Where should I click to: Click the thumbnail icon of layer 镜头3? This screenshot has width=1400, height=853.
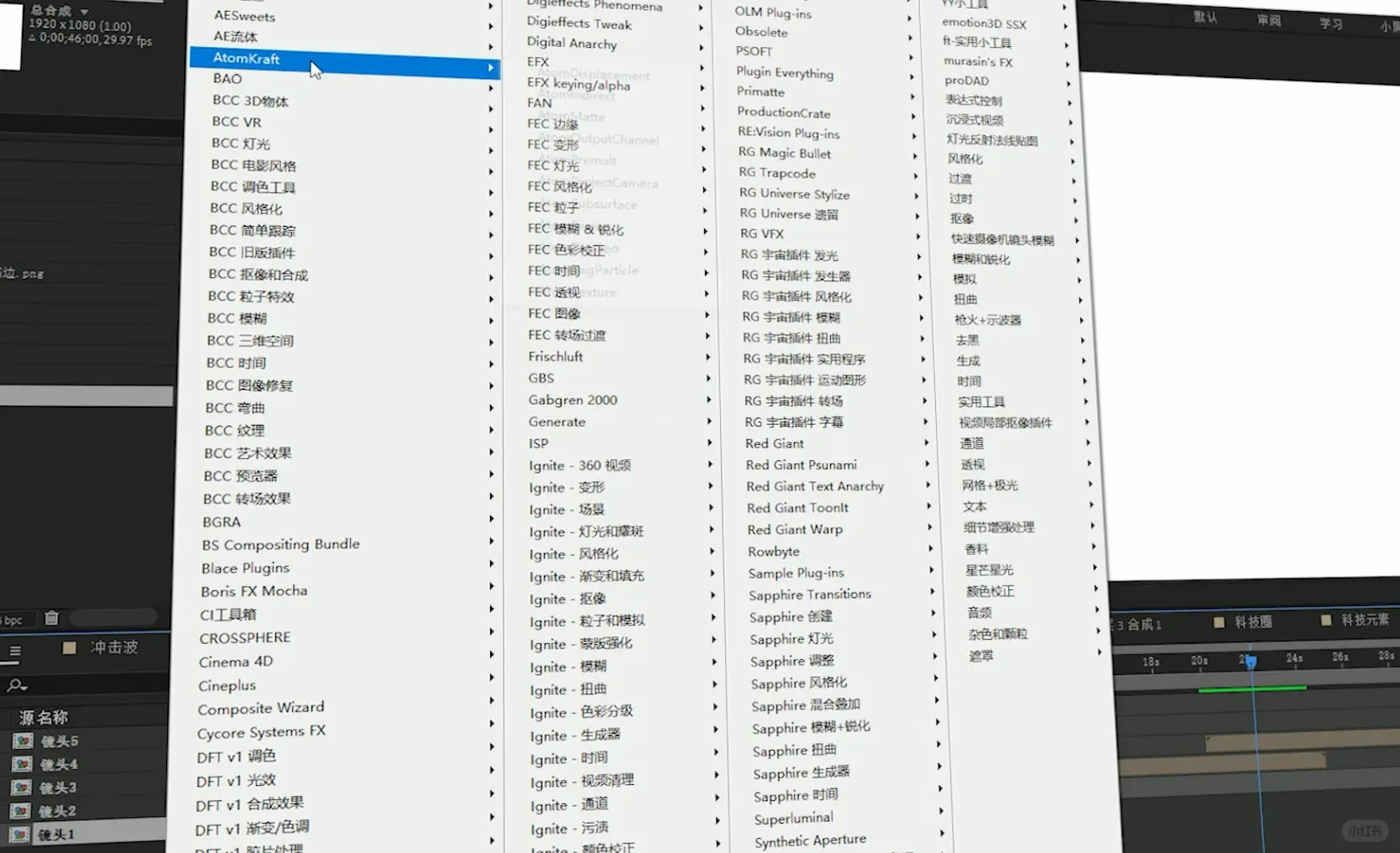click(22, 788)
